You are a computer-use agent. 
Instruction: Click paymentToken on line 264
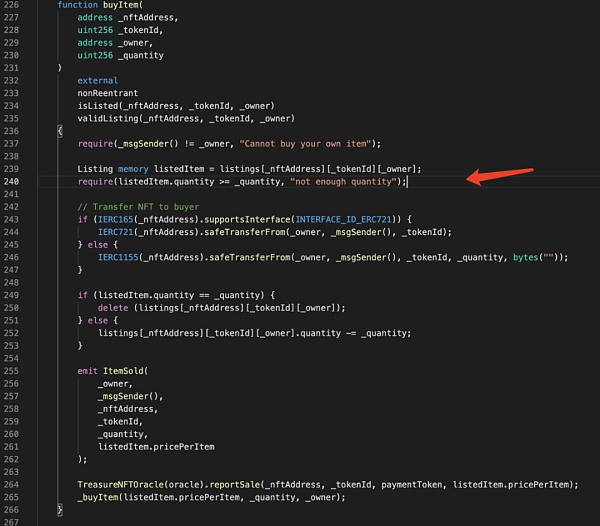[412, 485]
